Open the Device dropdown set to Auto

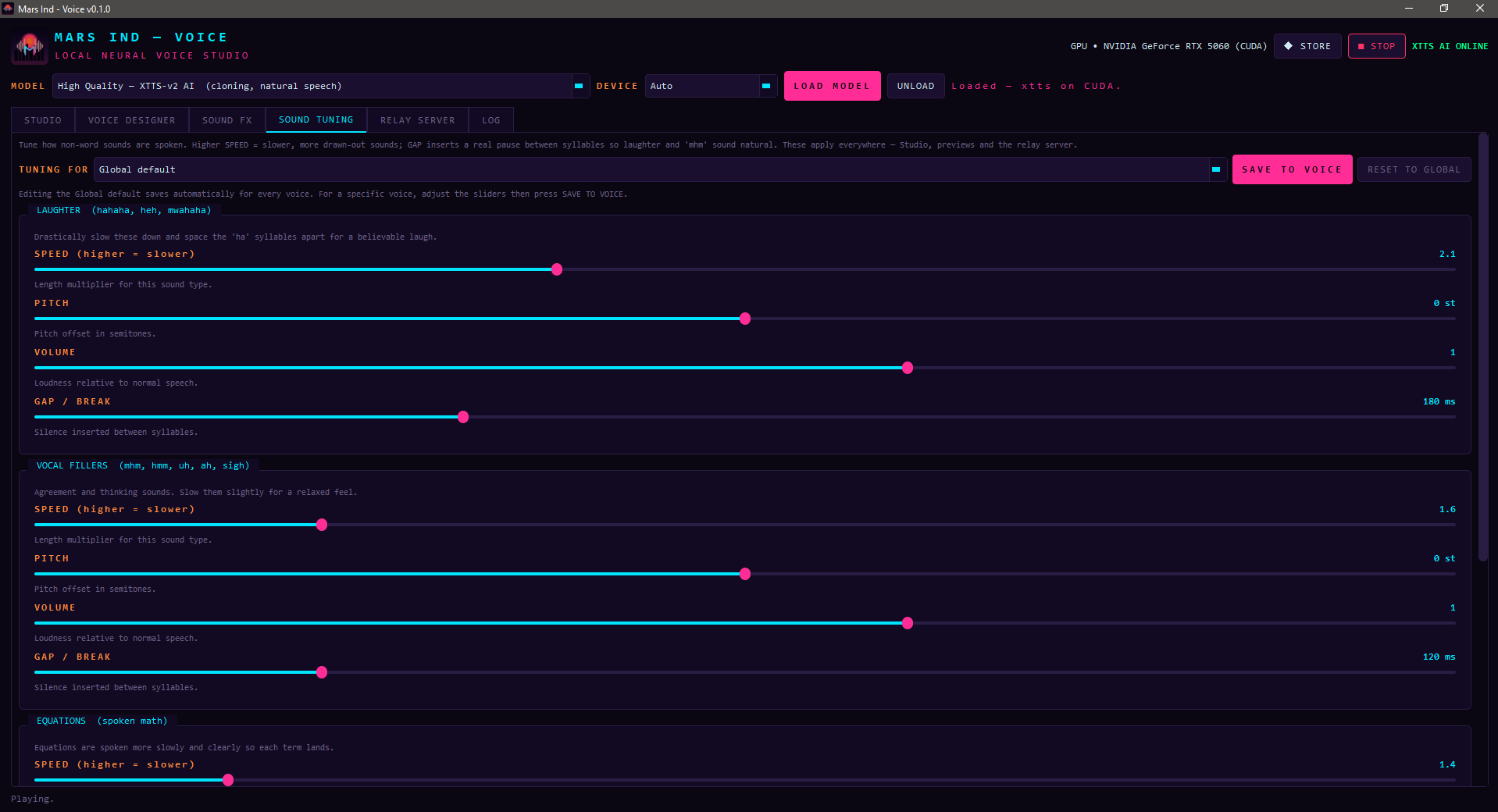pyautogui.click(x=711, y=86)
